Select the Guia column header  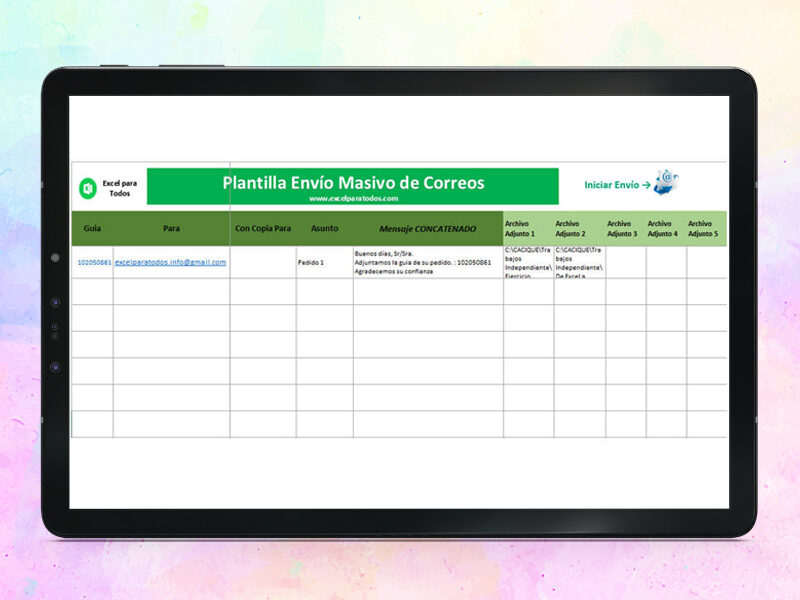pos(92,228)
